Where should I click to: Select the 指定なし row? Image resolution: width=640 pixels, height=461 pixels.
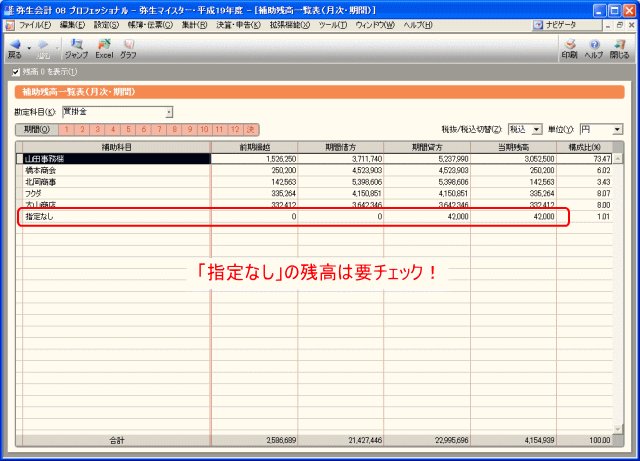314,217
